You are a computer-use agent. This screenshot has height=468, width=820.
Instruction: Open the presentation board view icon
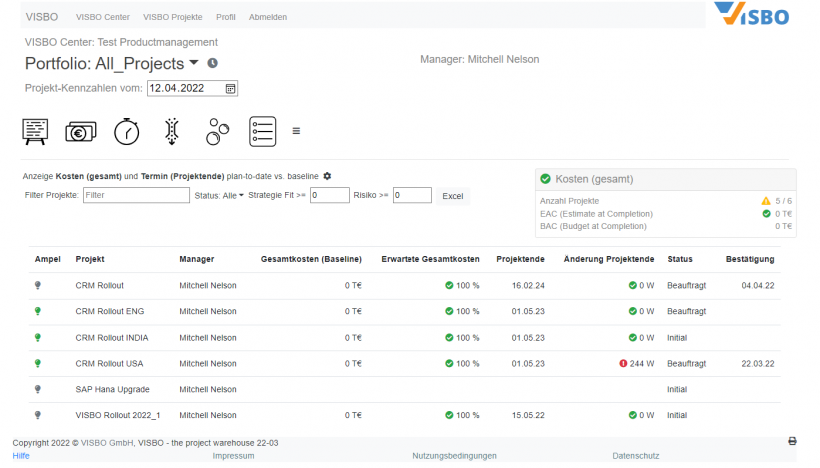pyautogui.click(x=35, y=131)
